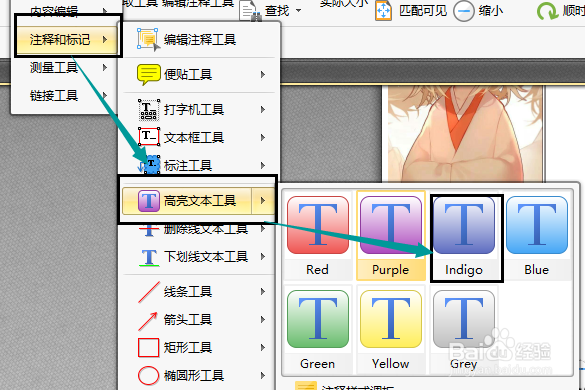Click the 查找 find toolbar icon
Screen dimensions: 585x390
[250, 11]
